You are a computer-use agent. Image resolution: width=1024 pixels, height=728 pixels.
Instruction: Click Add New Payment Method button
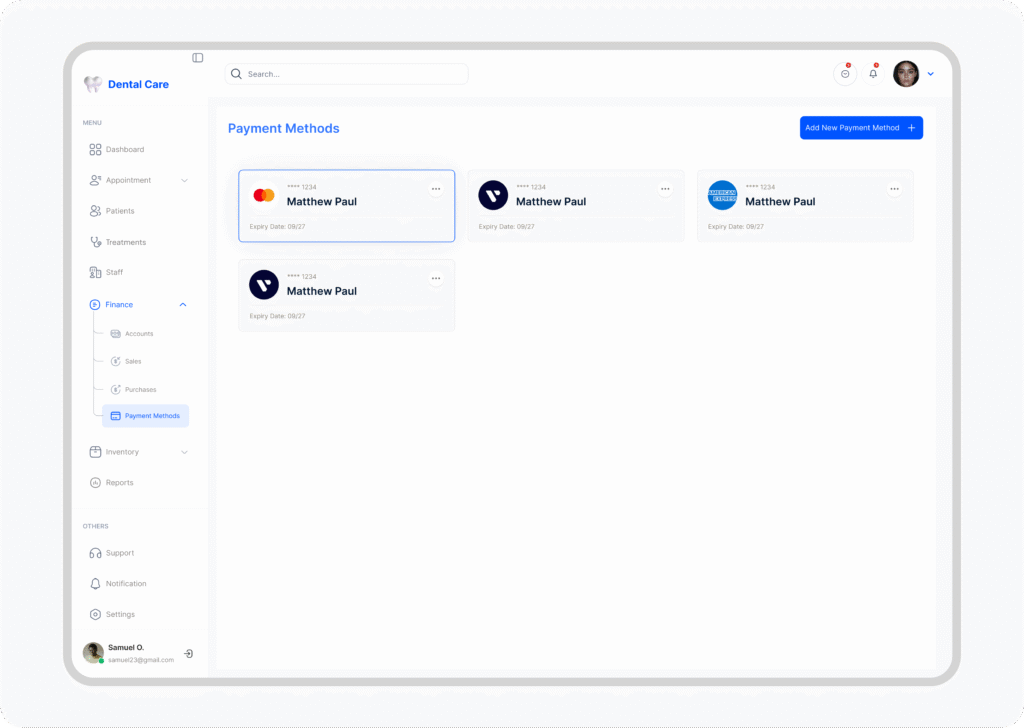860,128
